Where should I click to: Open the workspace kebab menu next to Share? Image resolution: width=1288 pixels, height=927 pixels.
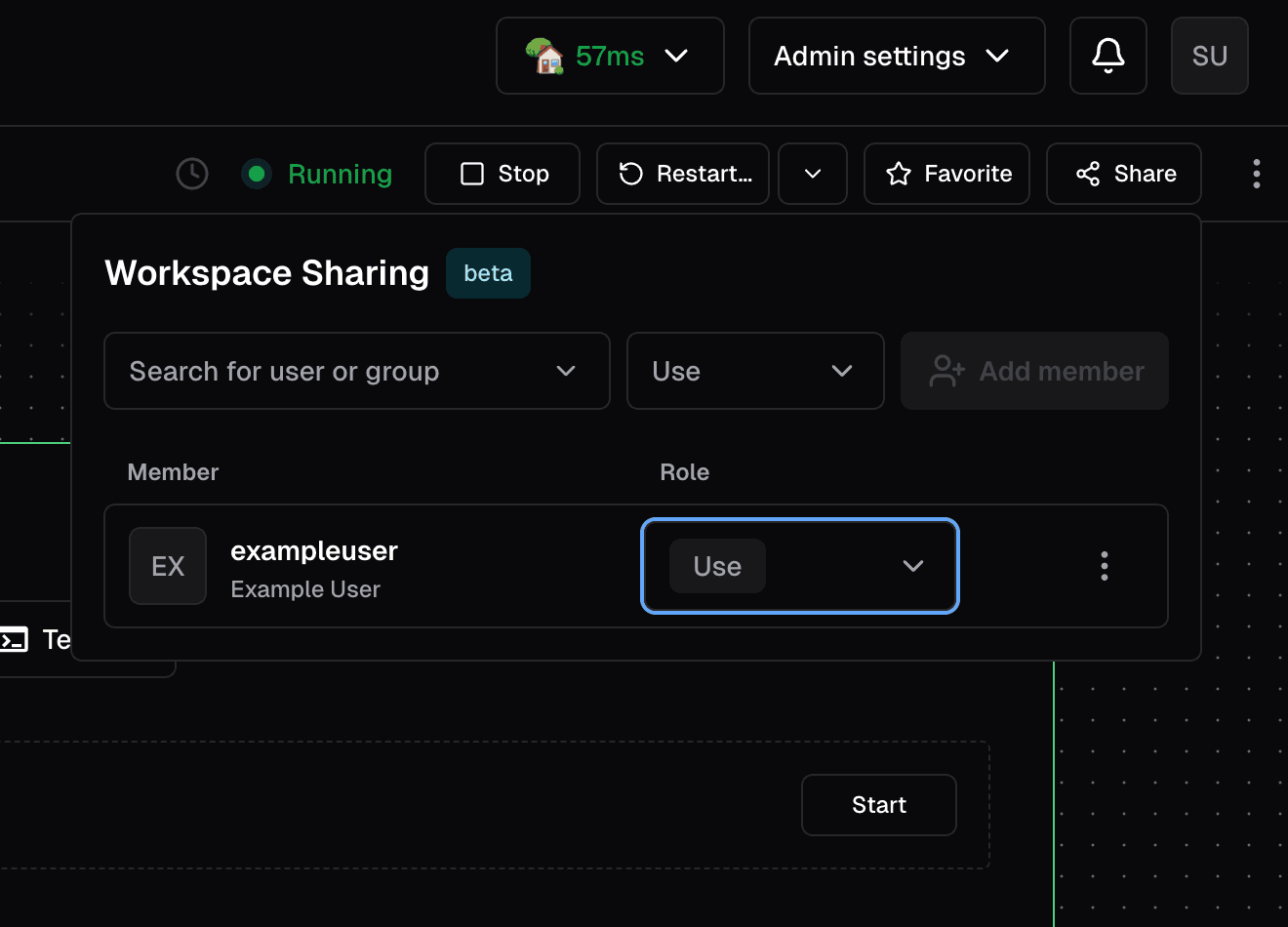click(1256, 174)
